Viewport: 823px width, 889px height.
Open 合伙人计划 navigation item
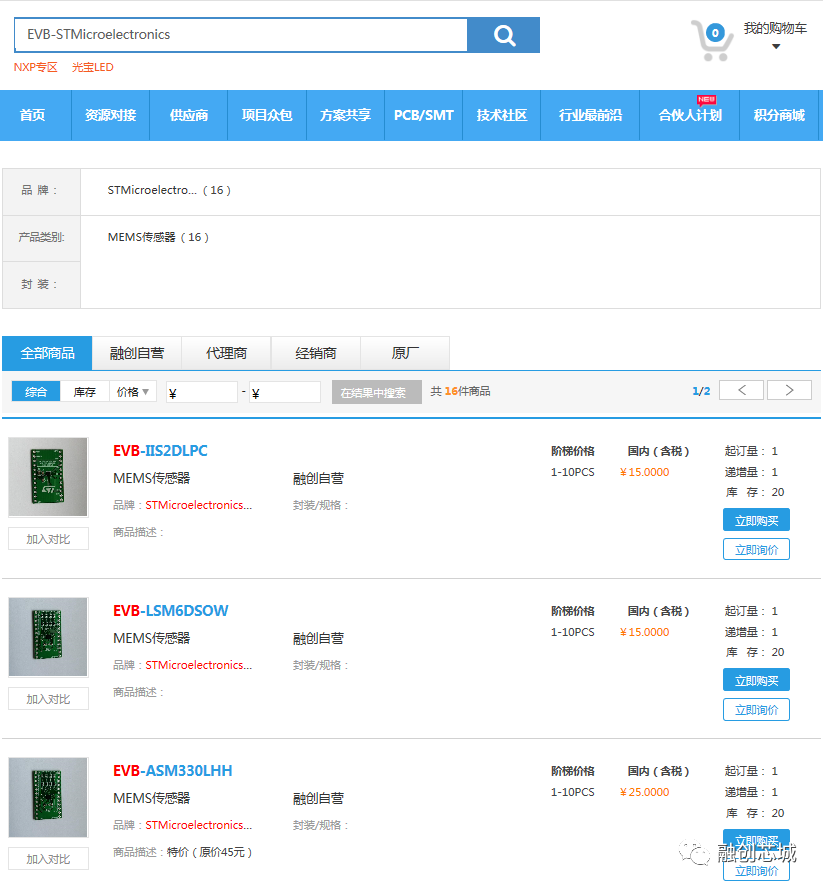[x=690, y=115]
